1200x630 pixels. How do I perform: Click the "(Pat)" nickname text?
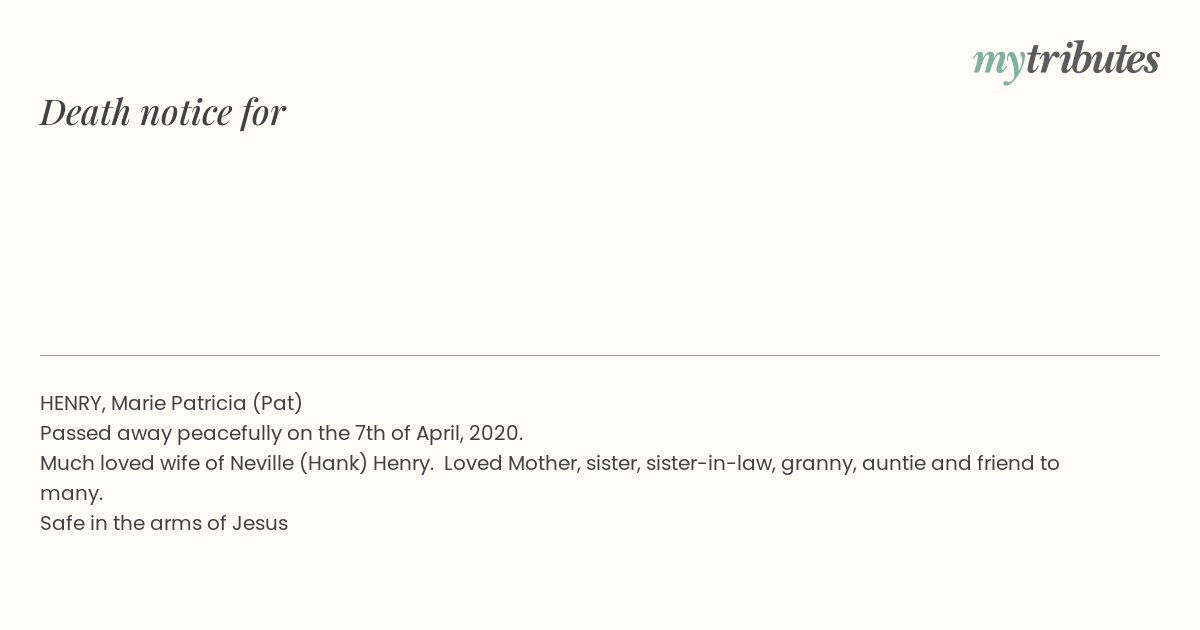click(x=277, y=404)
